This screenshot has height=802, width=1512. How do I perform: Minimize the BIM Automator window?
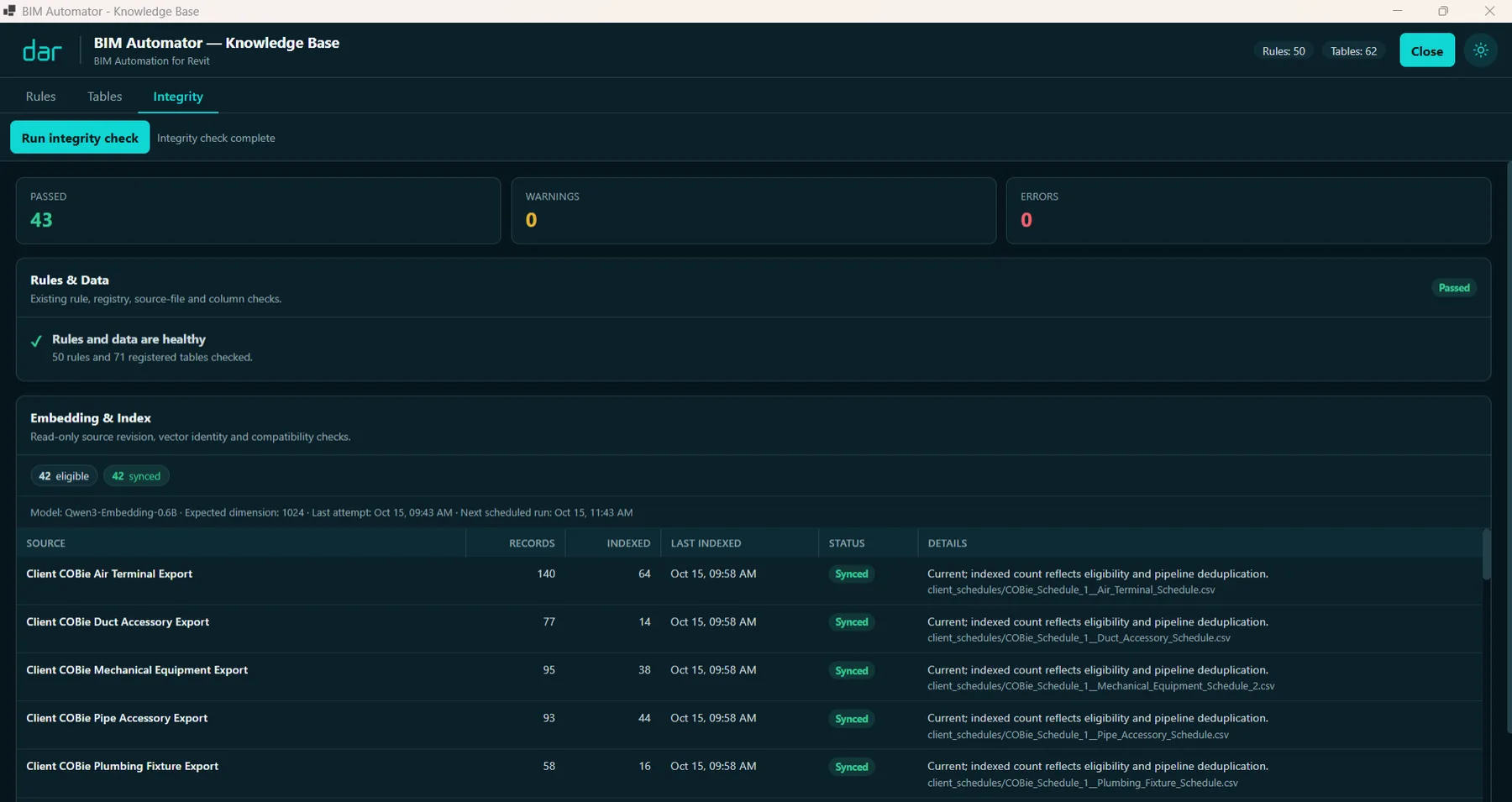(1398, 11)
